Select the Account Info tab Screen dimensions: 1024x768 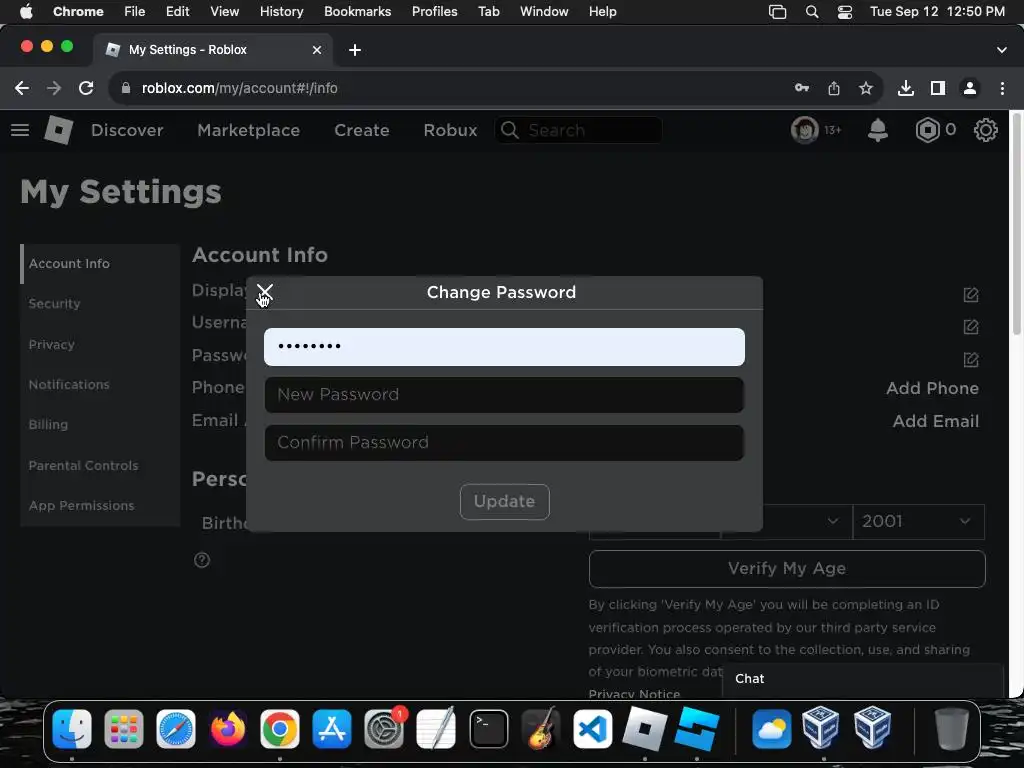(x=100, y=264)
